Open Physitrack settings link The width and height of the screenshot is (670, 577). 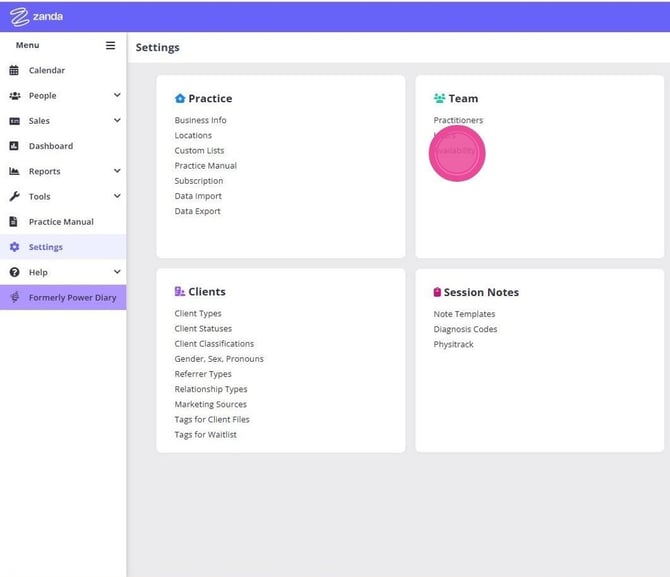pos(453,344)
